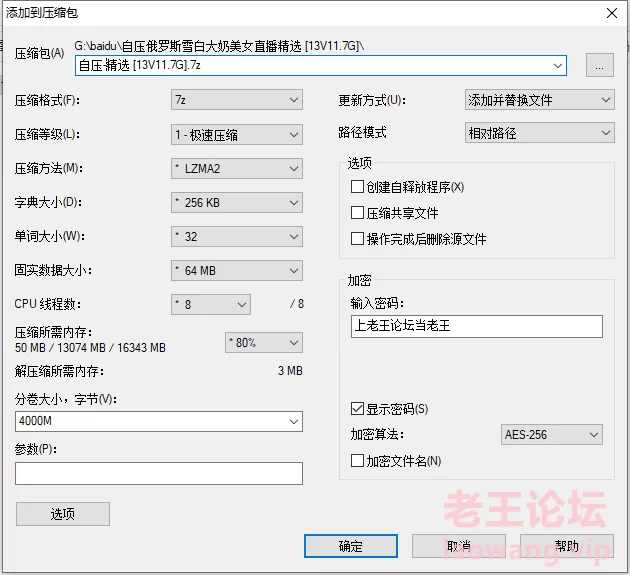The width and height of the screenshot is (630, 575).
Task: Open the AES-256 encryption algorithm dropdown
Action: point(552,434)
